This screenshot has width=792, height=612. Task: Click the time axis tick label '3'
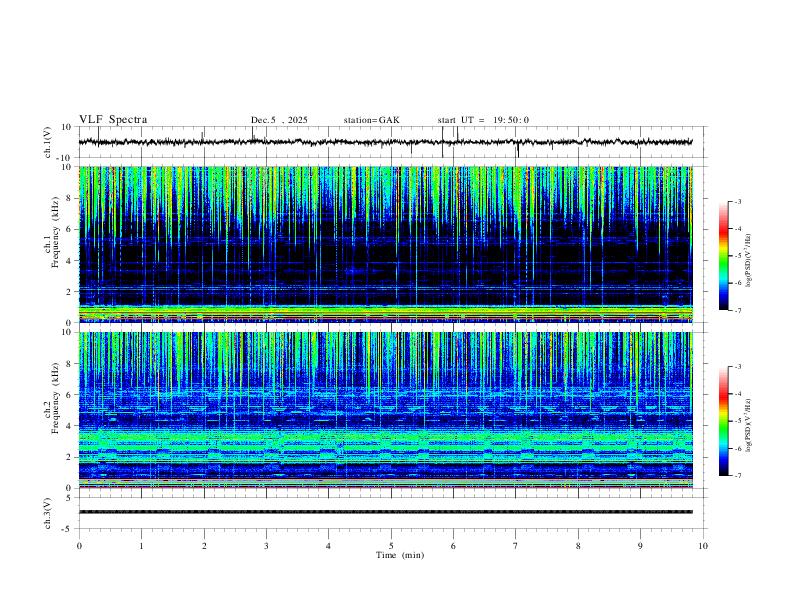(266, 546)
